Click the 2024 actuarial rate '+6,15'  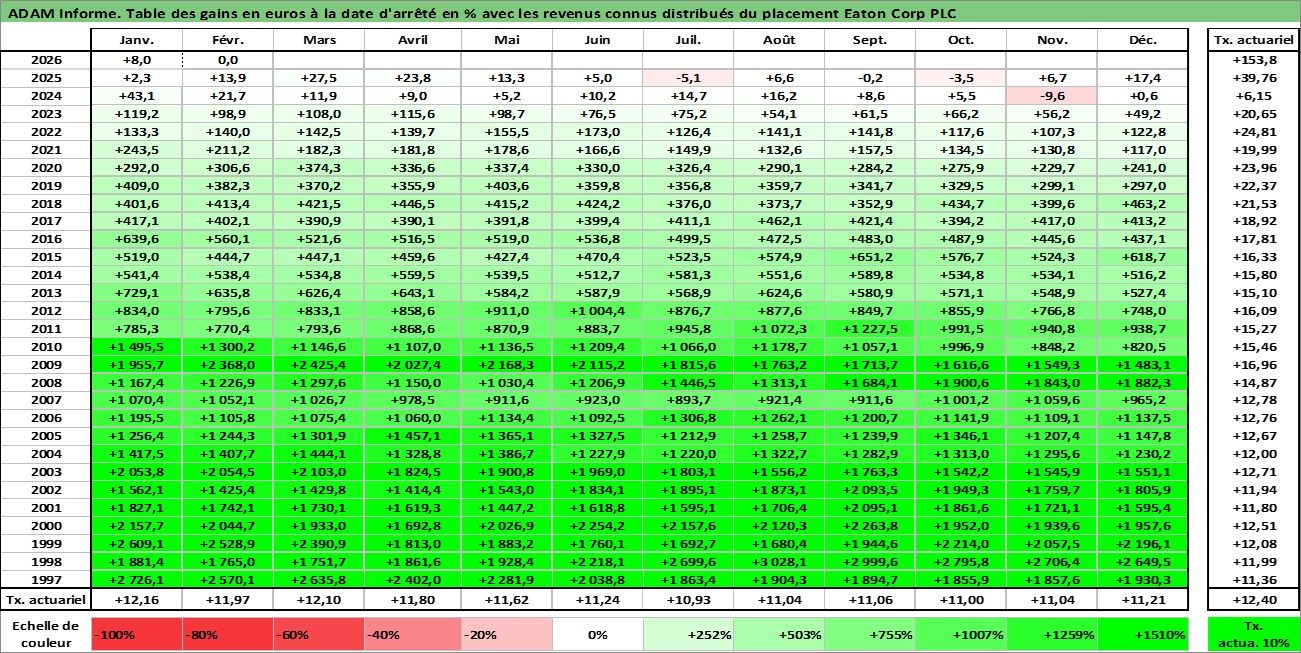(1253, 95)
